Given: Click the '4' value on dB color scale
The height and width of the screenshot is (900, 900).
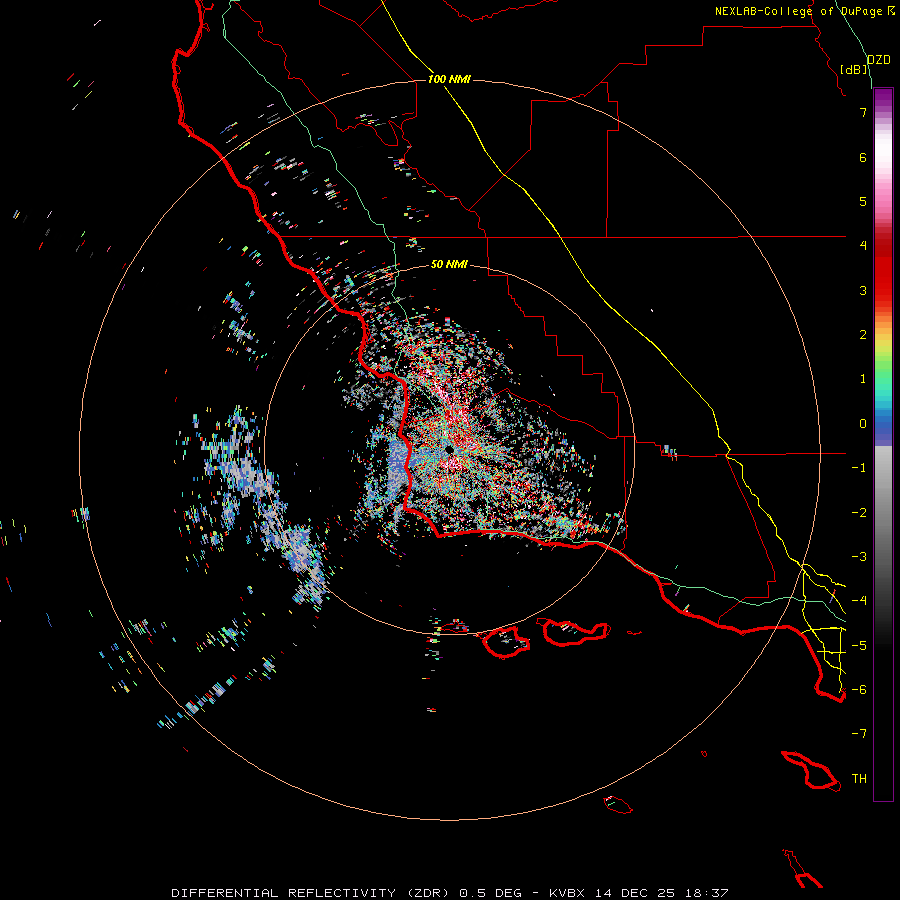Looking at the screenshot, I should point(863,246).
